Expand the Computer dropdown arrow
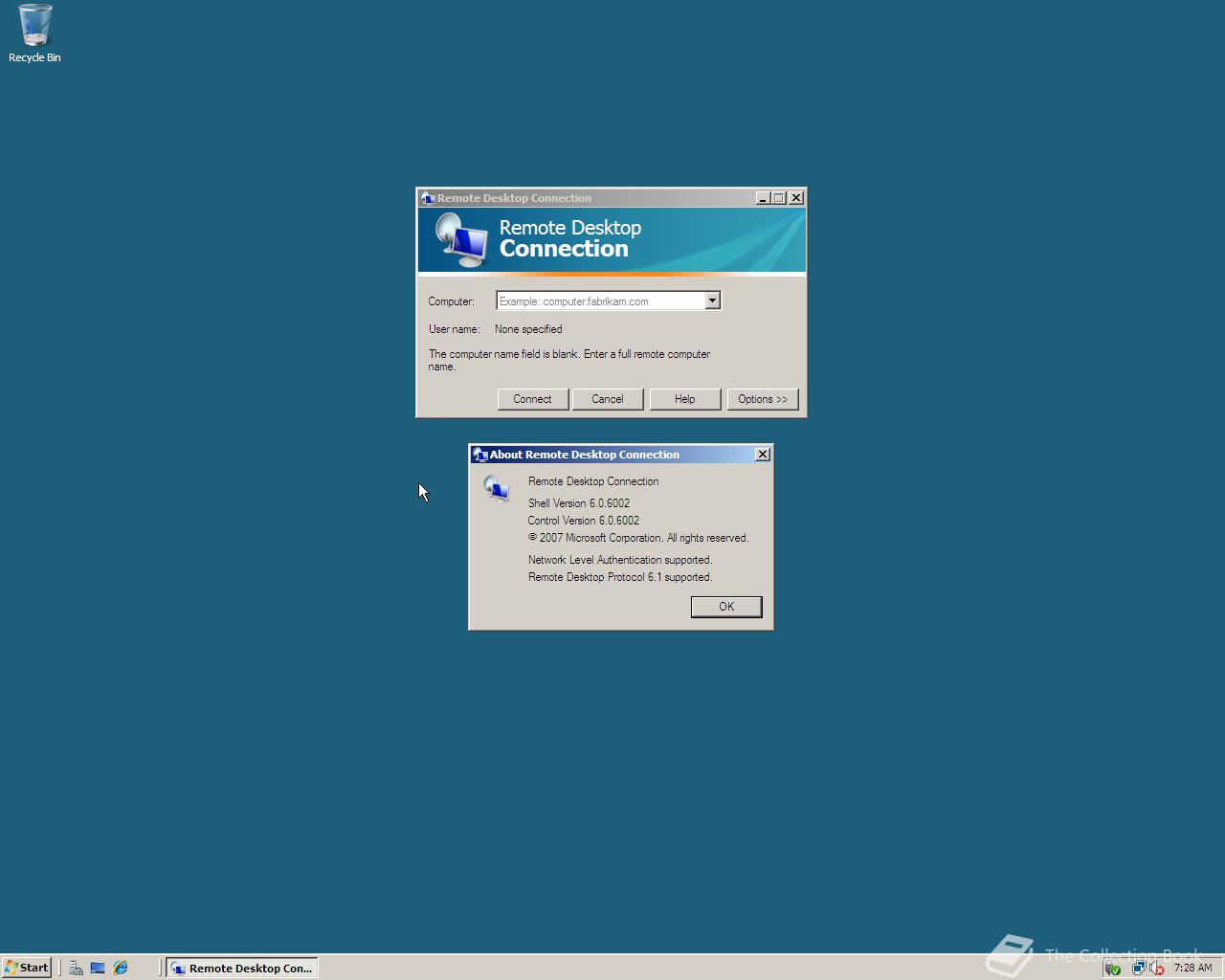The width and height of the screenshot is (1225, 980). pyautogui.click(x=712, y=301)
